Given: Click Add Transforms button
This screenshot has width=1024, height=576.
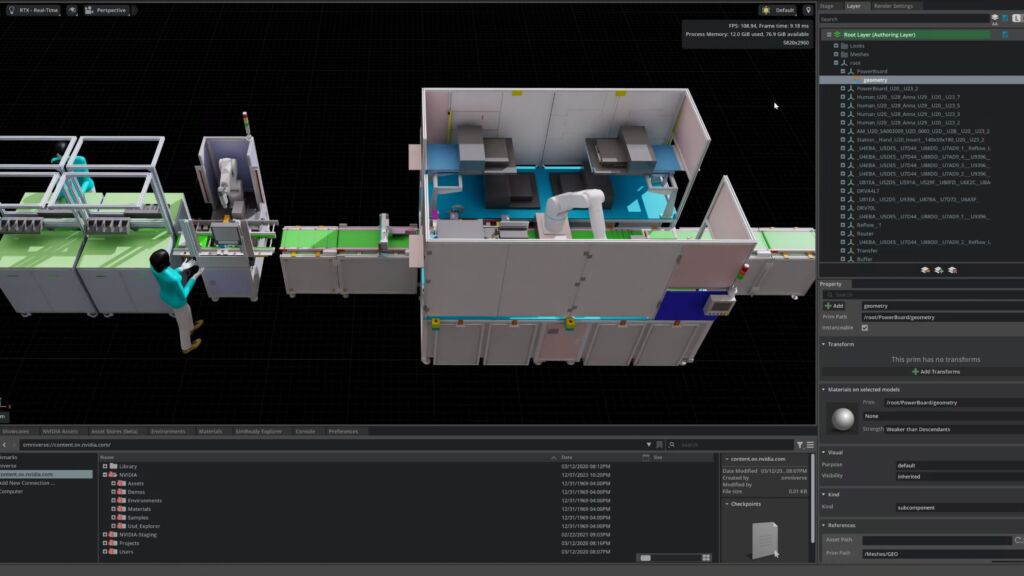Looking at the screenshot, I should tap(935, 371).
